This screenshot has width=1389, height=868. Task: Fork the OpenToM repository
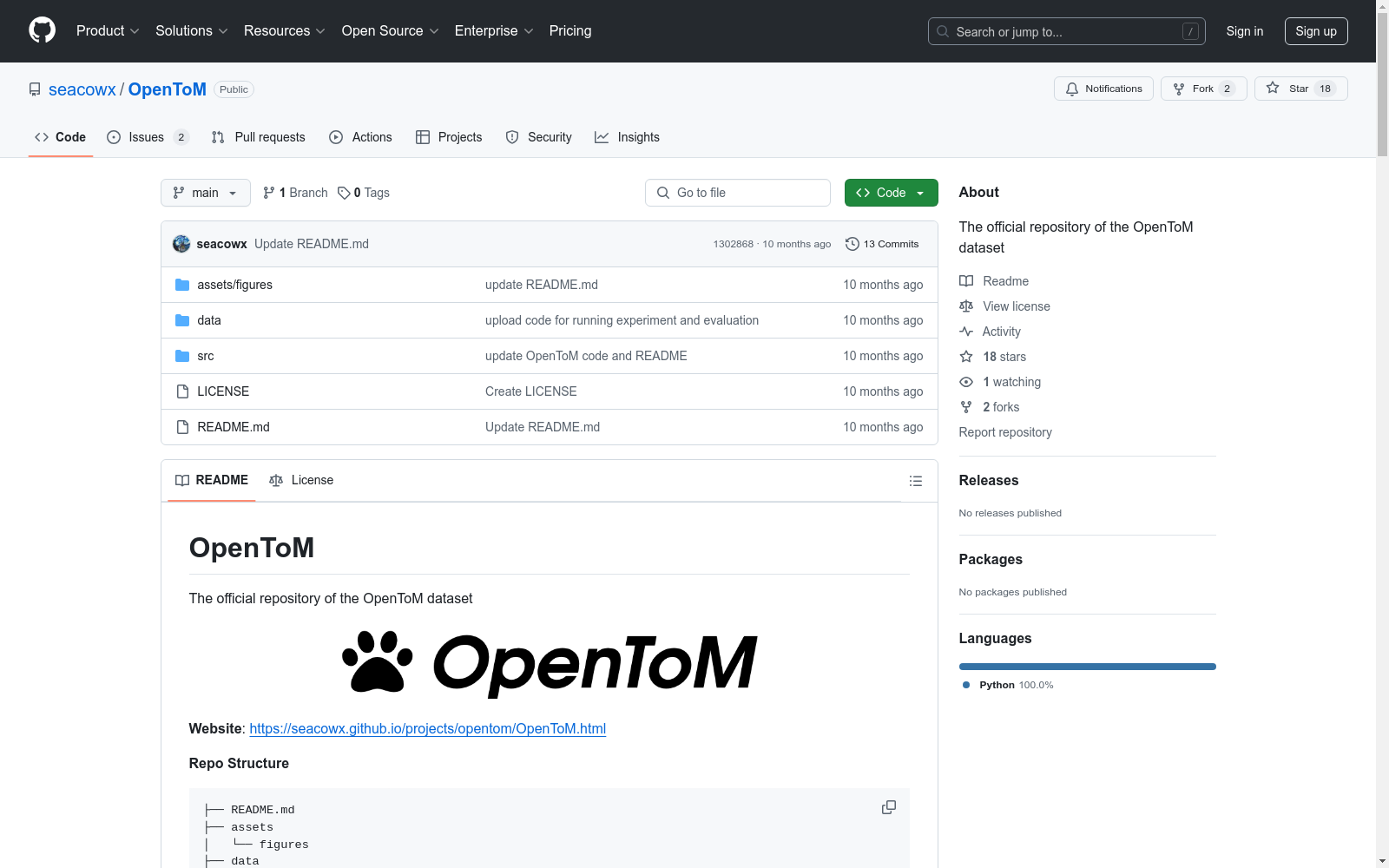[x=1203, y=89]
